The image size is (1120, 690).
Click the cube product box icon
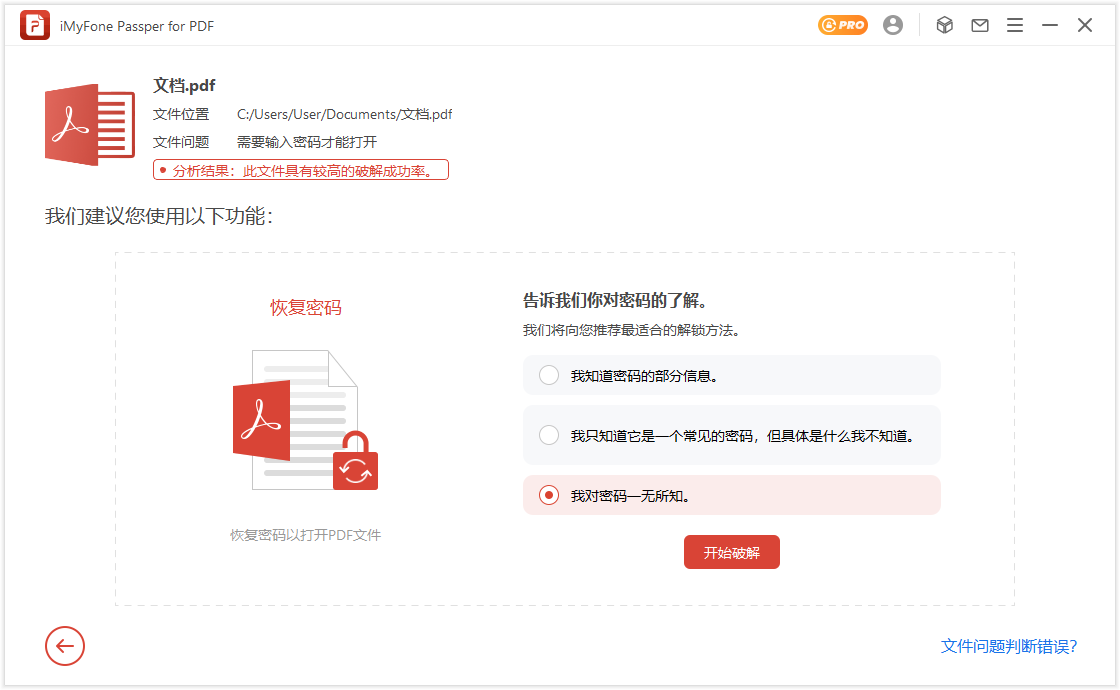pyautogui.click(x=944, y=26)
